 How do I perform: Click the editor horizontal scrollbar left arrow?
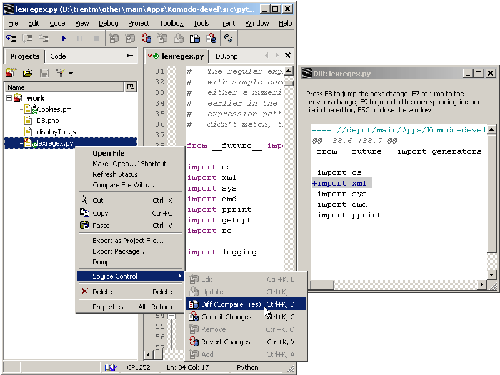[x=149, y=354]
